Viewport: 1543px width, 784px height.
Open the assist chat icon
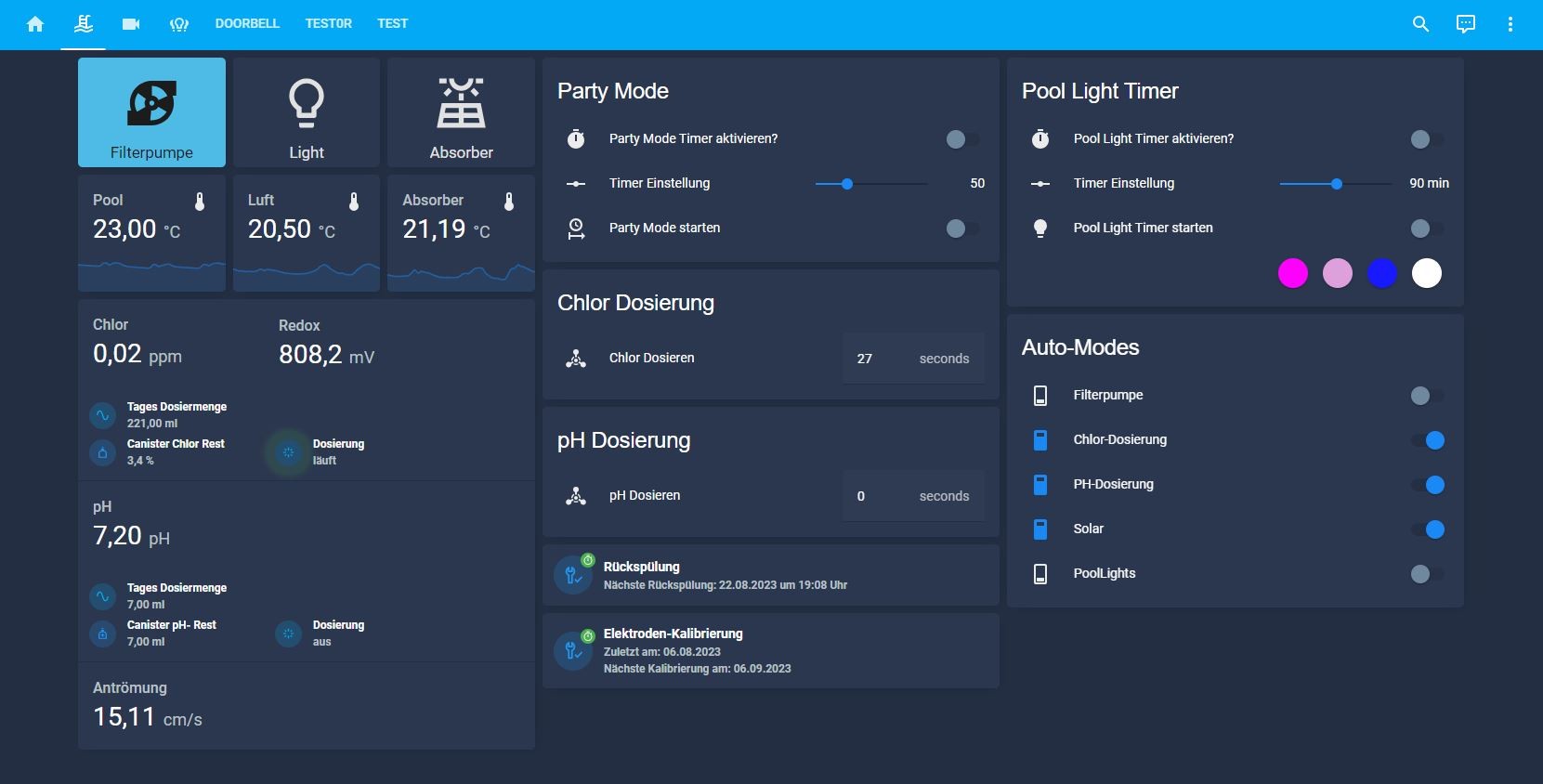click(1465, 24)
